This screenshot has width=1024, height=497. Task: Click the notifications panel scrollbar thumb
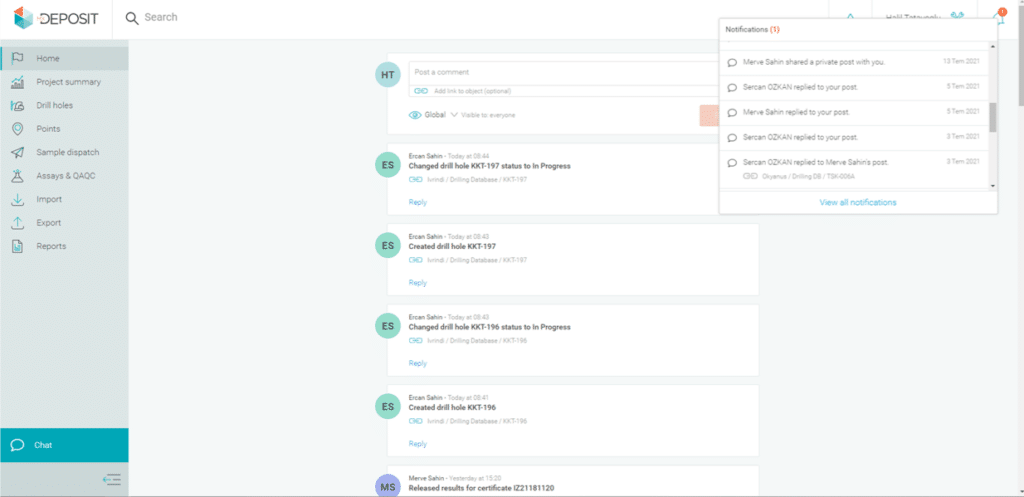(992, 117)
